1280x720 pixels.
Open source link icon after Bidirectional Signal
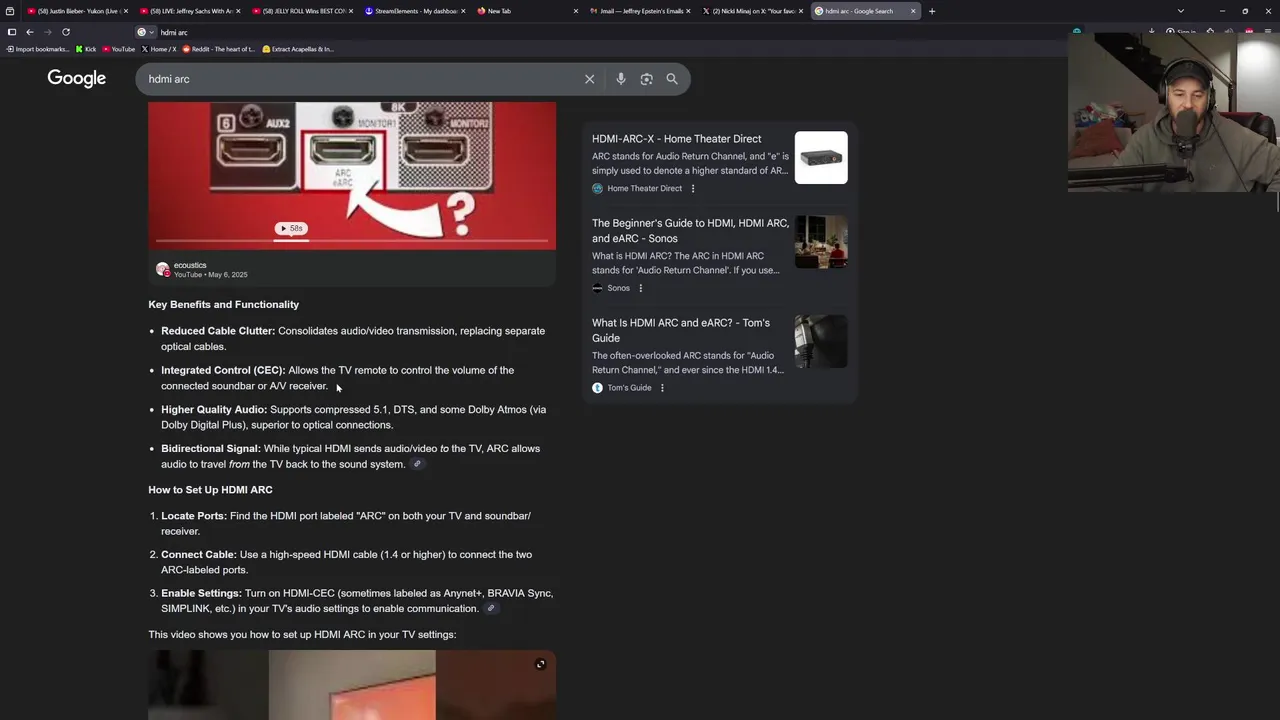click(x=417, y=464)
